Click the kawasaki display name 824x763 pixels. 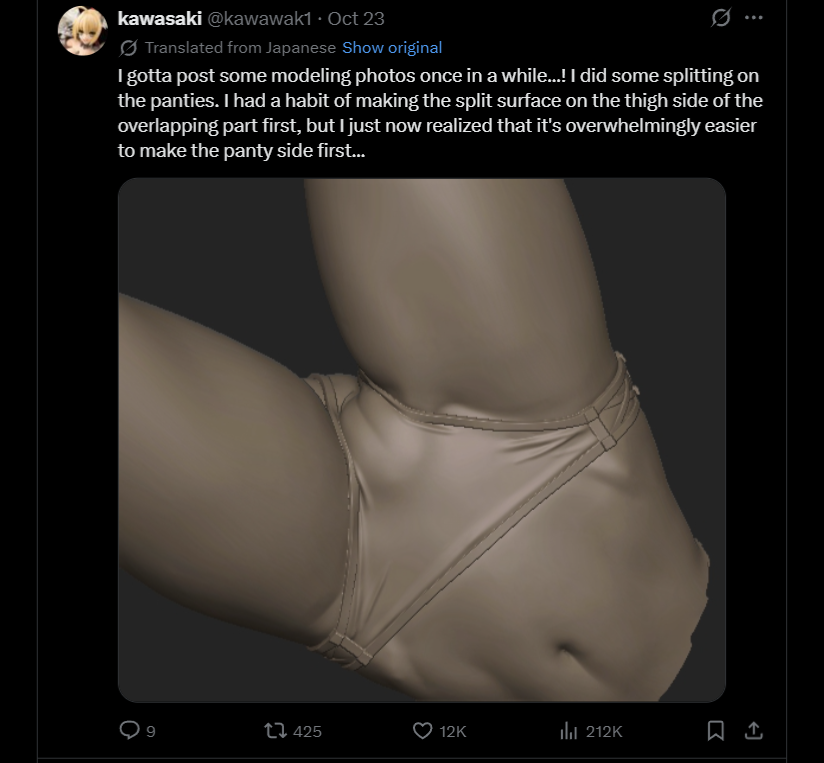click(x=160, y=18)
